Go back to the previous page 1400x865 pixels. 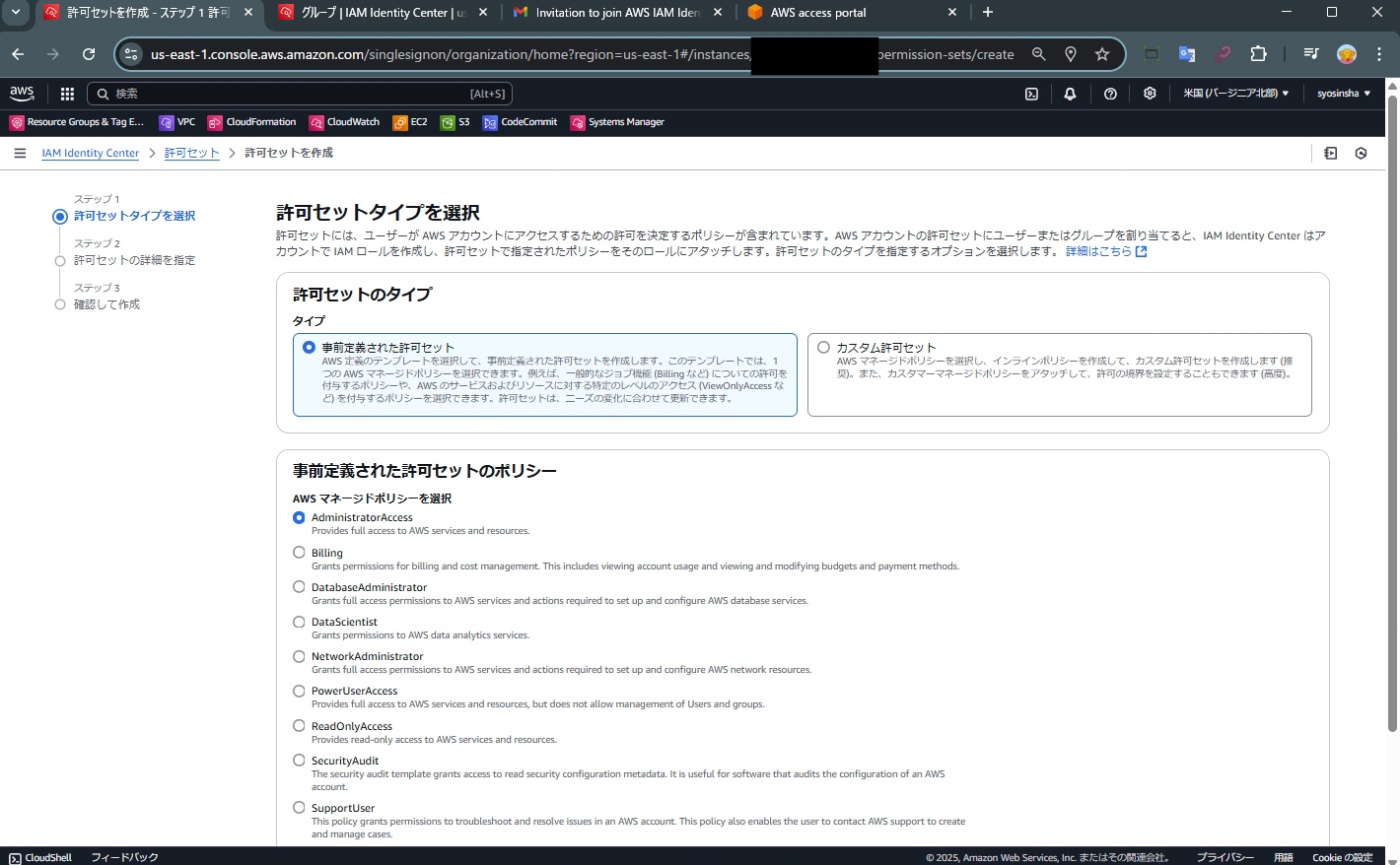pyautogui.click(x=18, y=54)
